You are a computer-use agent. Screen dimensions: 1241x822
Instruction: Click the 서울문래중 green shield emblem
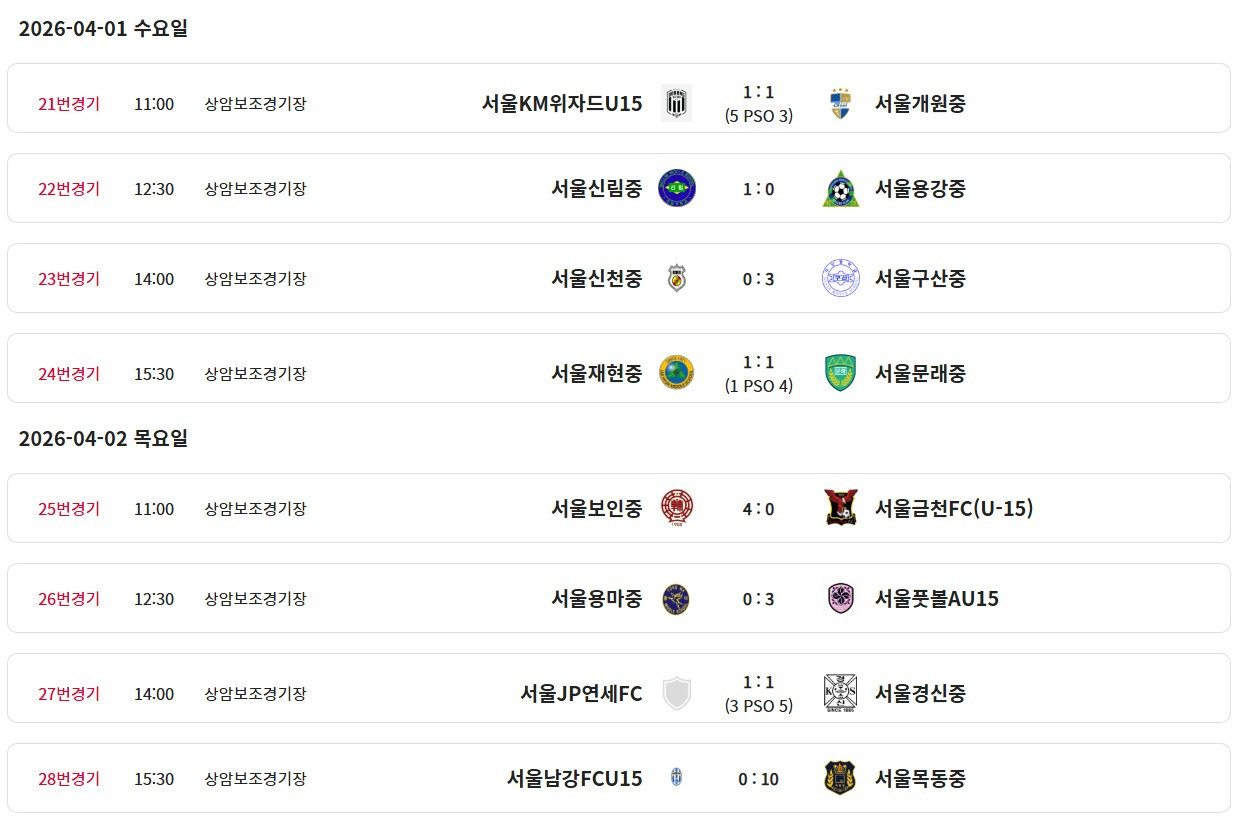tap(840, 373)
